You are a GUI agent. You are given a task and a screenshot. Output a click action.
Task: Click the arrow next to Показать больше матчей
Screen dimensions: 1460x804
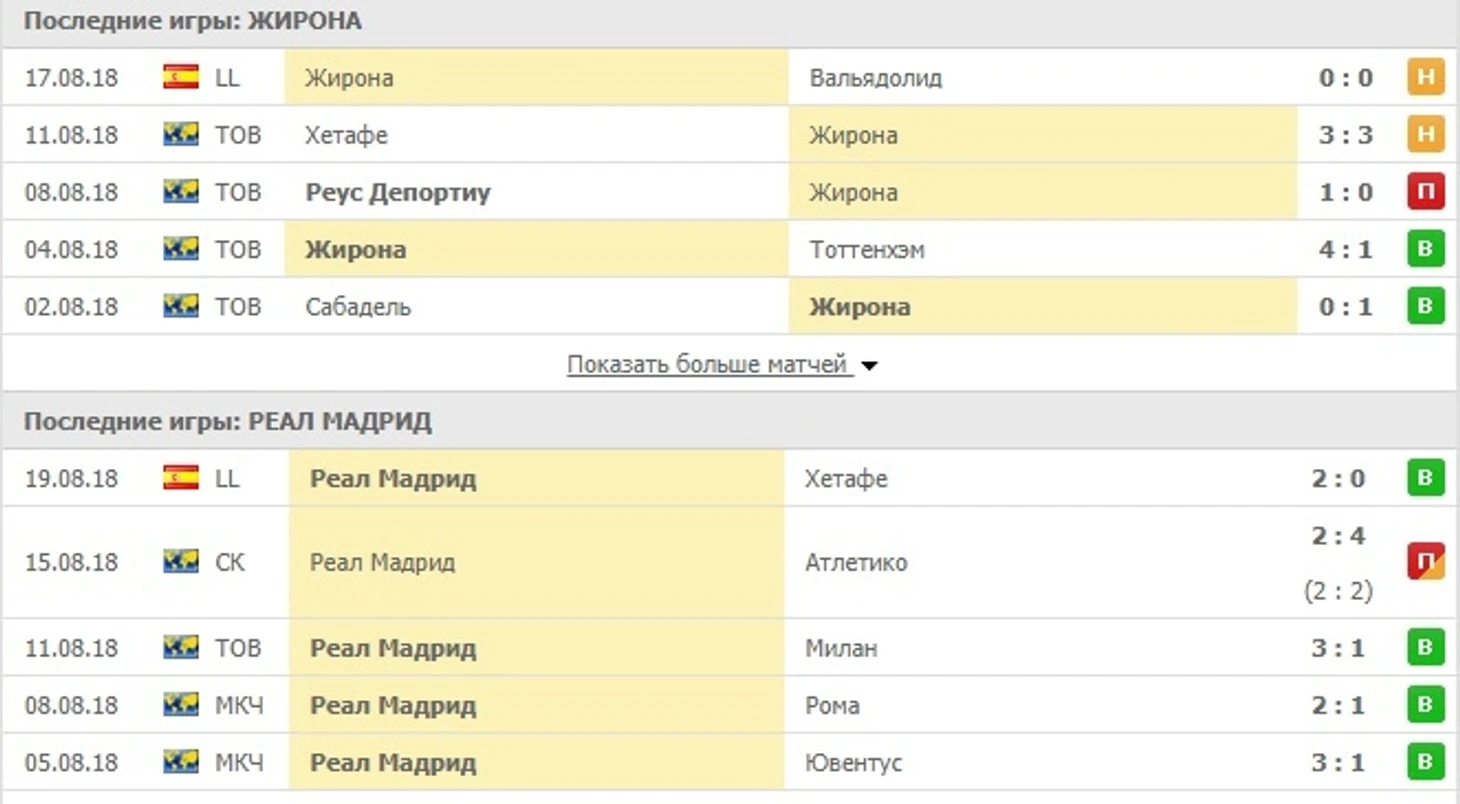tap(869, 366)
